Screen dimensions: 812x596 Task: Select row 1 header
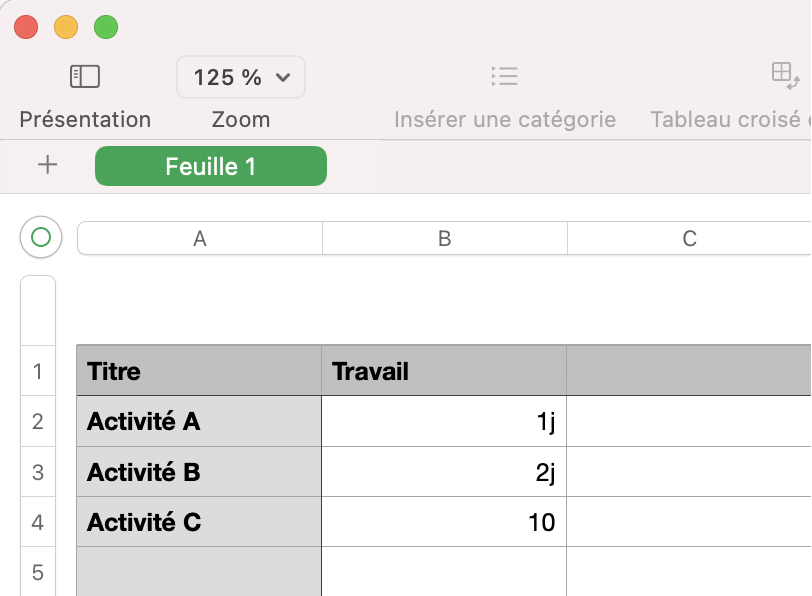pyautogui.click(x=37, y=371)
